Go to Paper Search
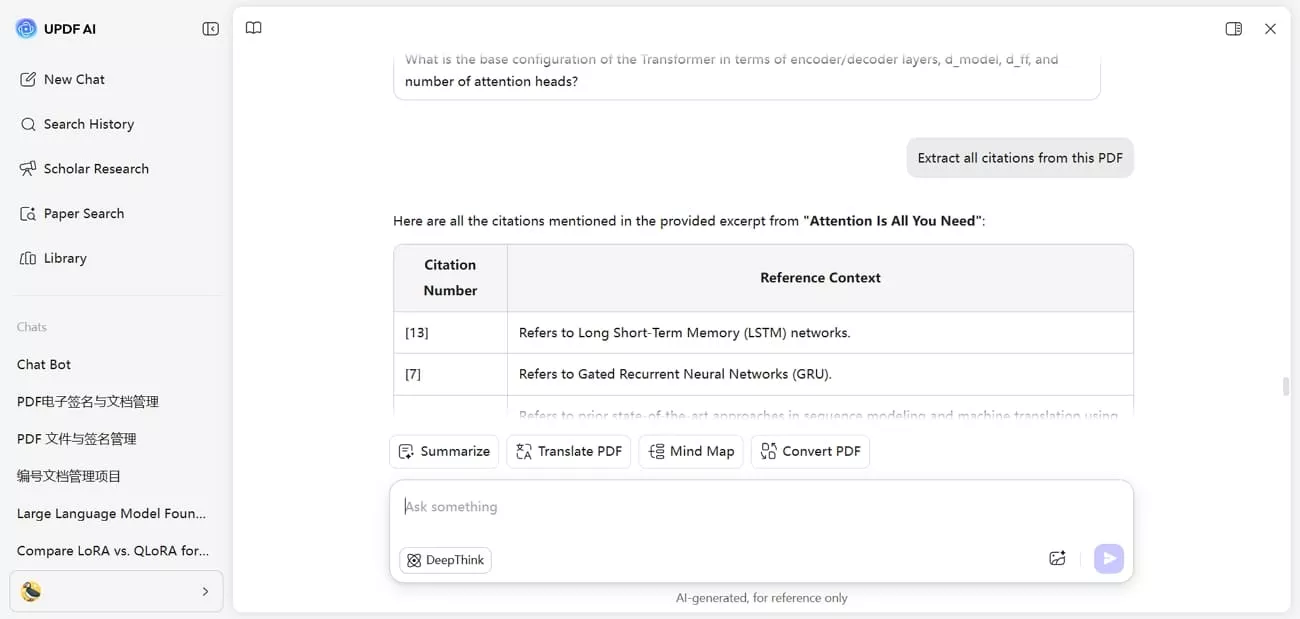 (83, 213)
